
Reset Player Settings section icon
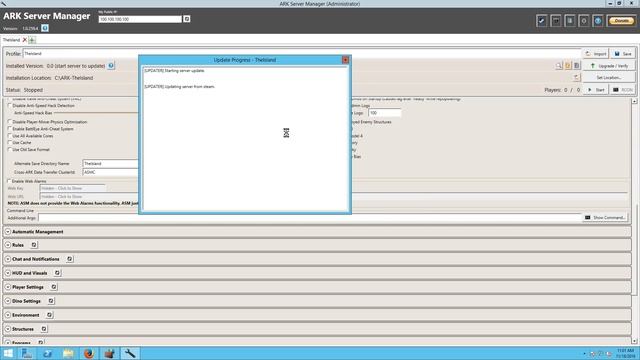[x=53, y=287]
